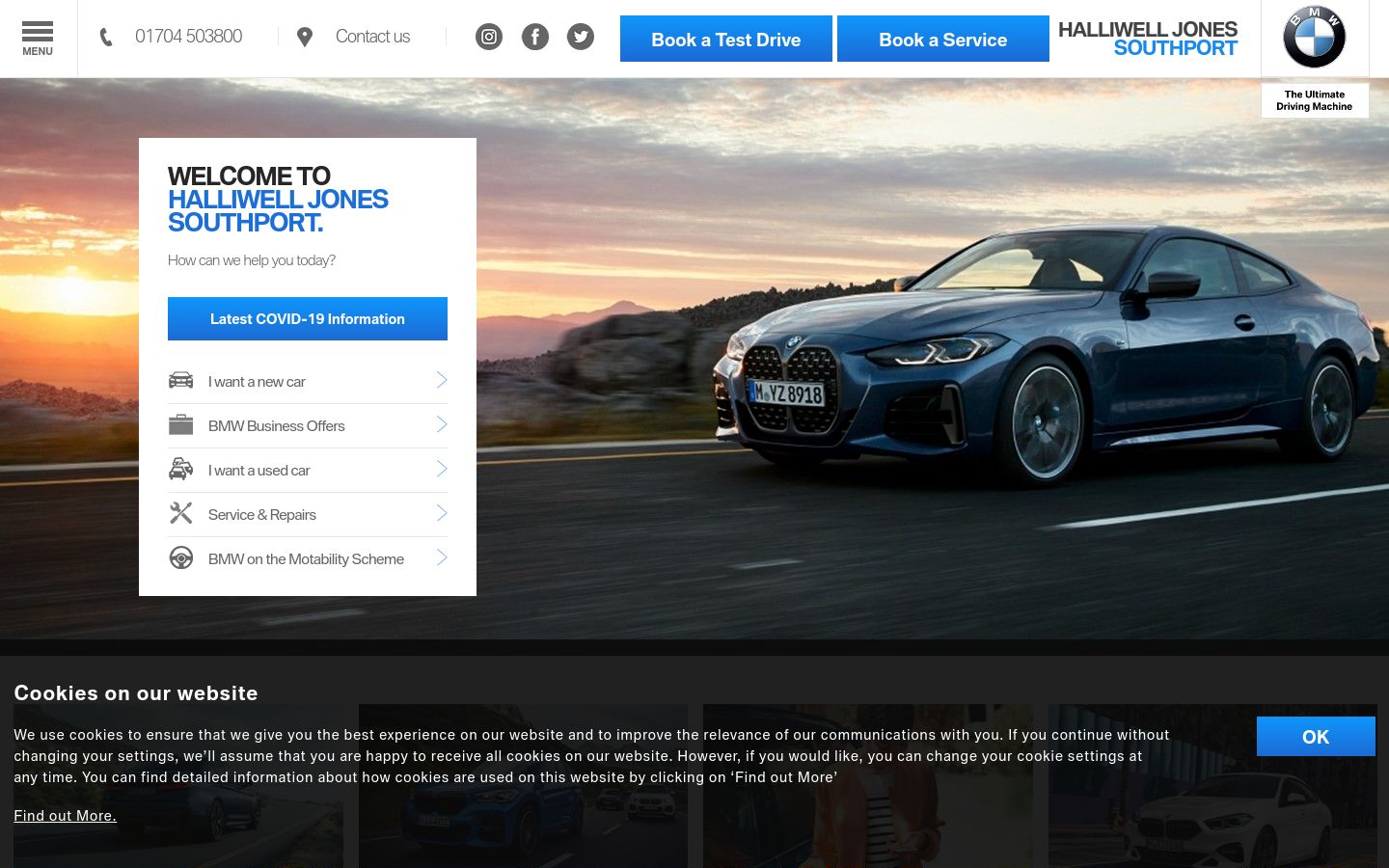Click the briefcase Business Offers icon
Image resolution: width=1389 pixels, height=868 pixels.
[181, 424]
